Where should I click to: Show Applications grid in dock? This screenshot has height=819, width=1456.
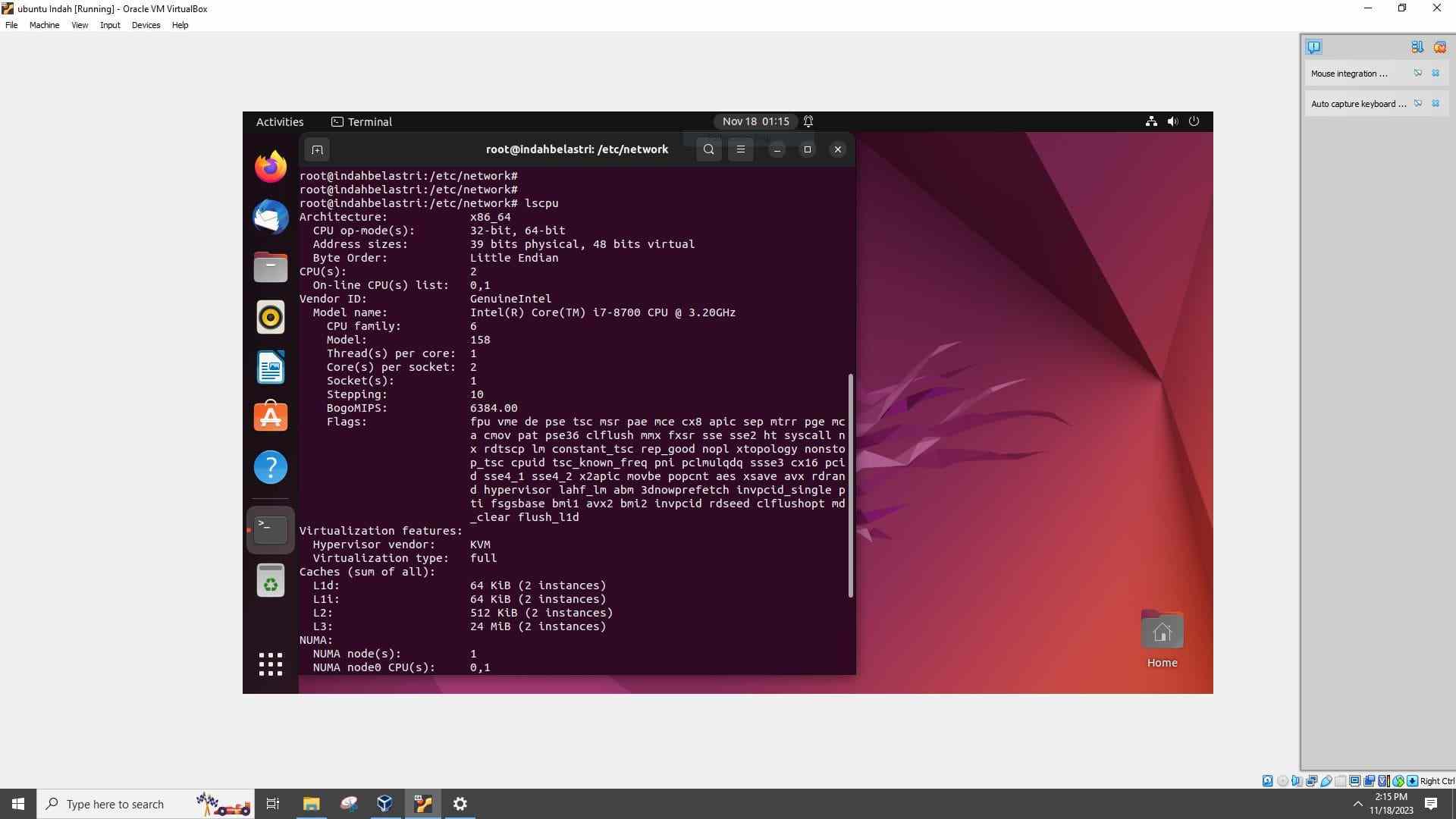[271, 664]
